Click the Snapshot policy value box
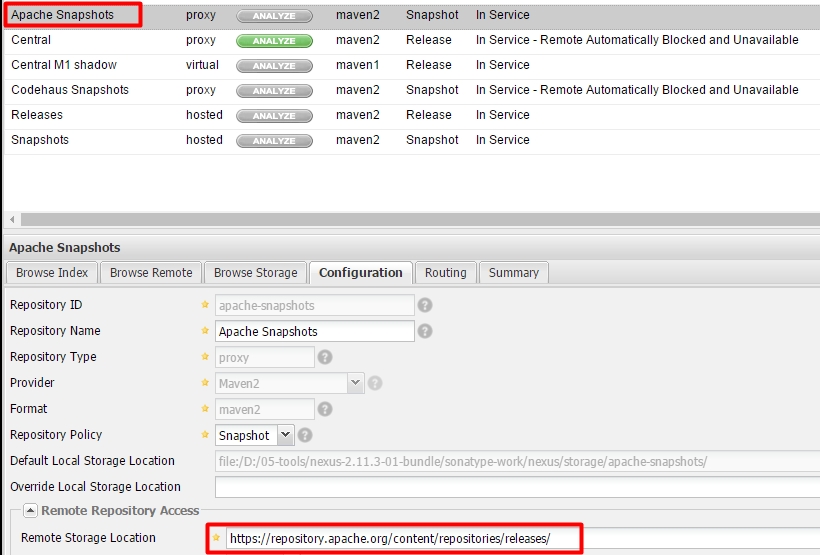This screenshot has width=820, height=555. [x=246, y=435]
